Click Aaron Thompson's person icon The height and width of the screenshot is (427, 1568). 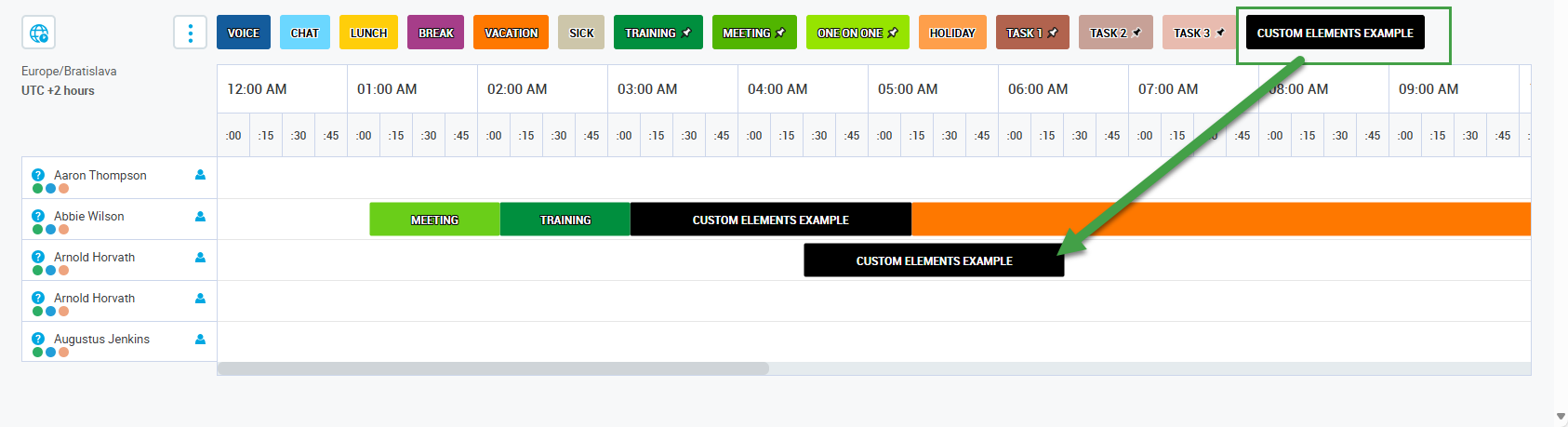[200, 175]
